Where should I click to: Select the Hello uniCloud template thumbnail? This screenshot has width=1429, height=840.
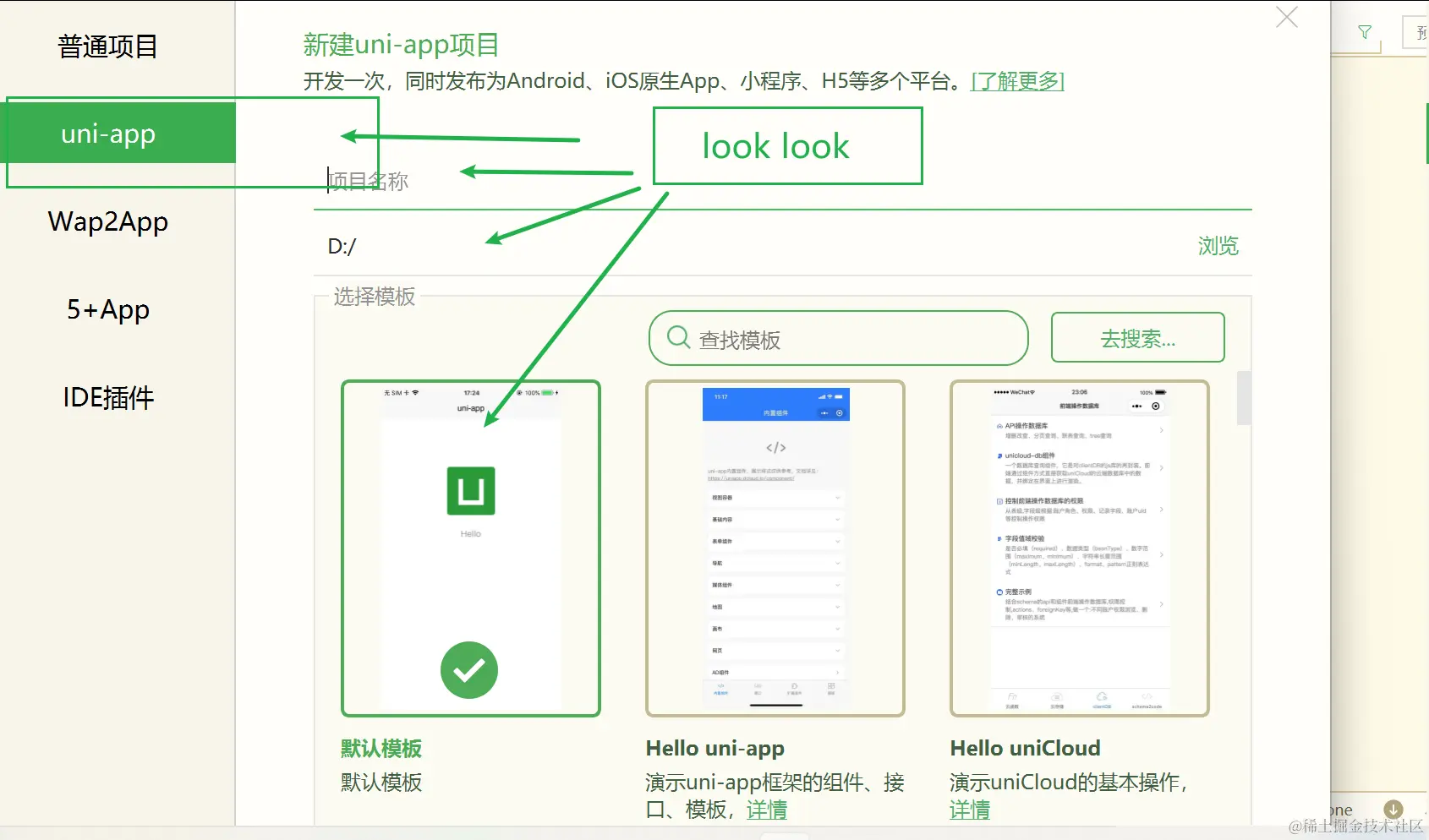point(1079,546)
